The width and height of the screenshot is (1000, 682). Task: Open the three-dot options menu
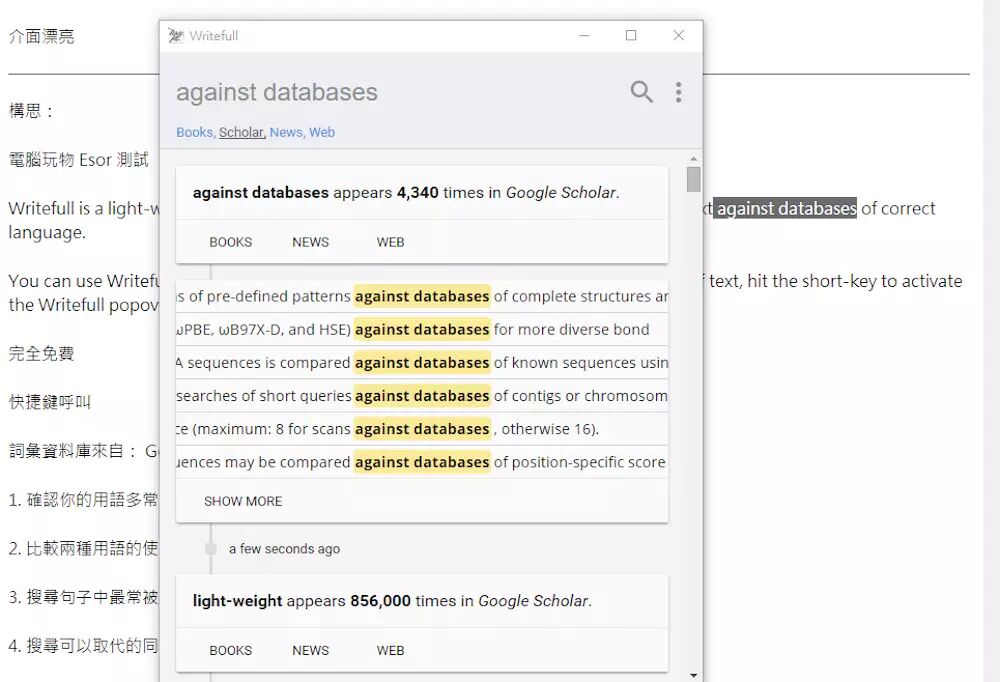[678, 92]
